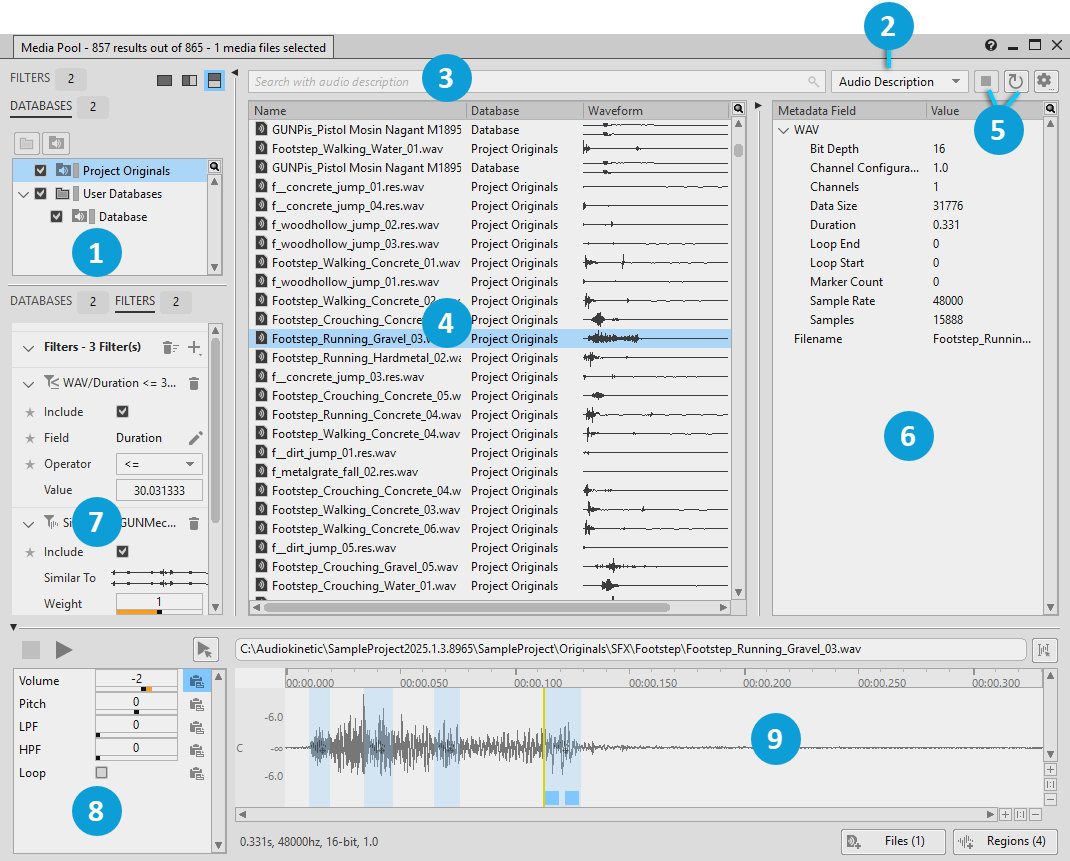
Task: Toggle the User Databases checkbox
Action: [41, 194]
